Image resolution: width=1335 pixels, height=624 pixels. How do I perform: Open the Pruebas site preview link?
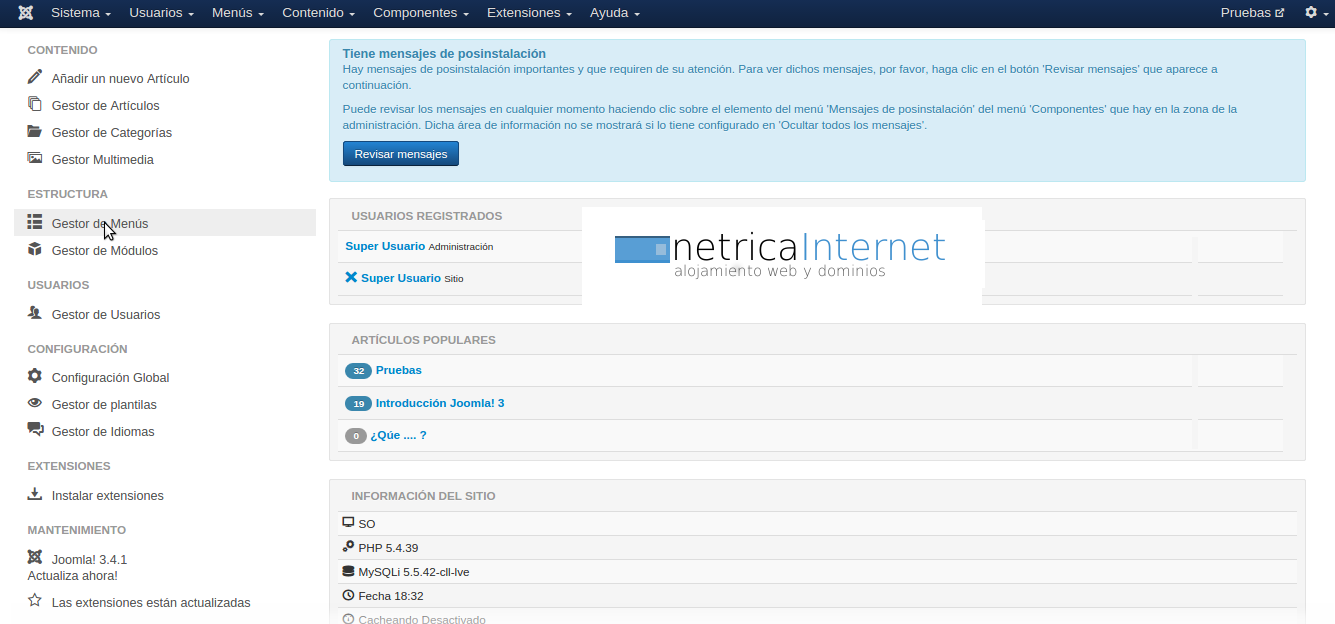point(1252,13)
